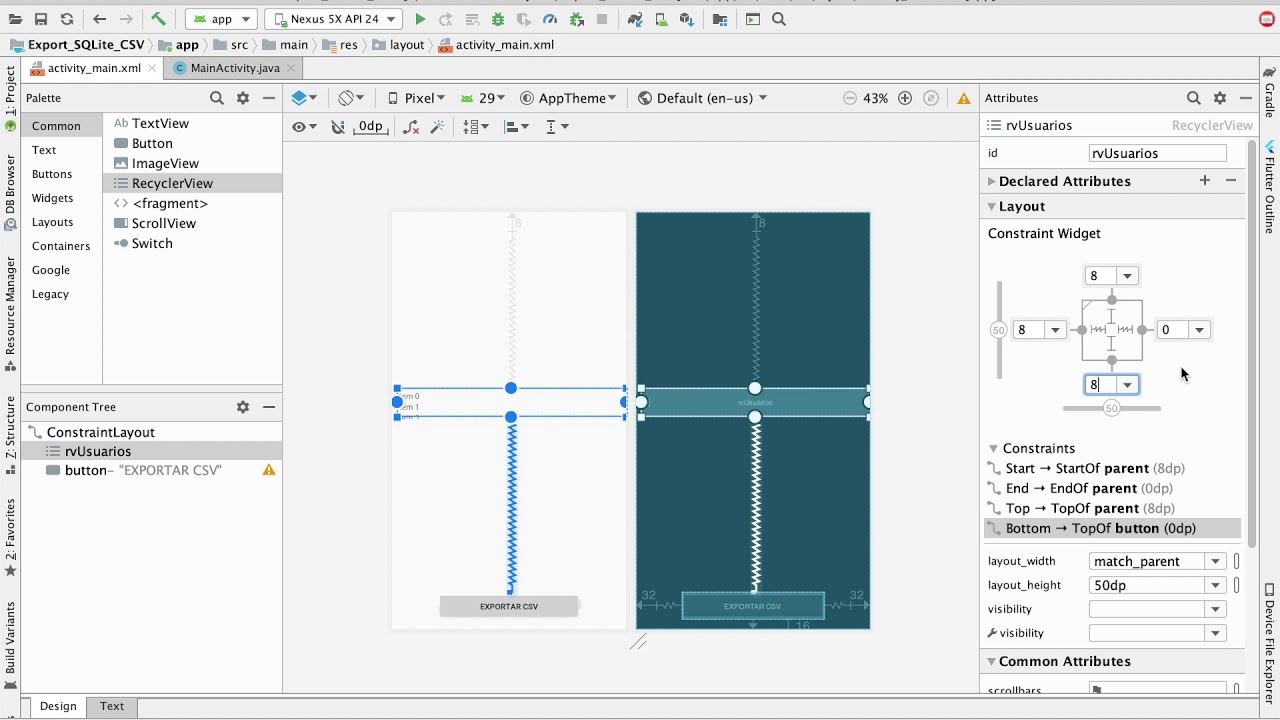Zoom in the design surface
1280x720 pixels.
[x=905, y=98]
